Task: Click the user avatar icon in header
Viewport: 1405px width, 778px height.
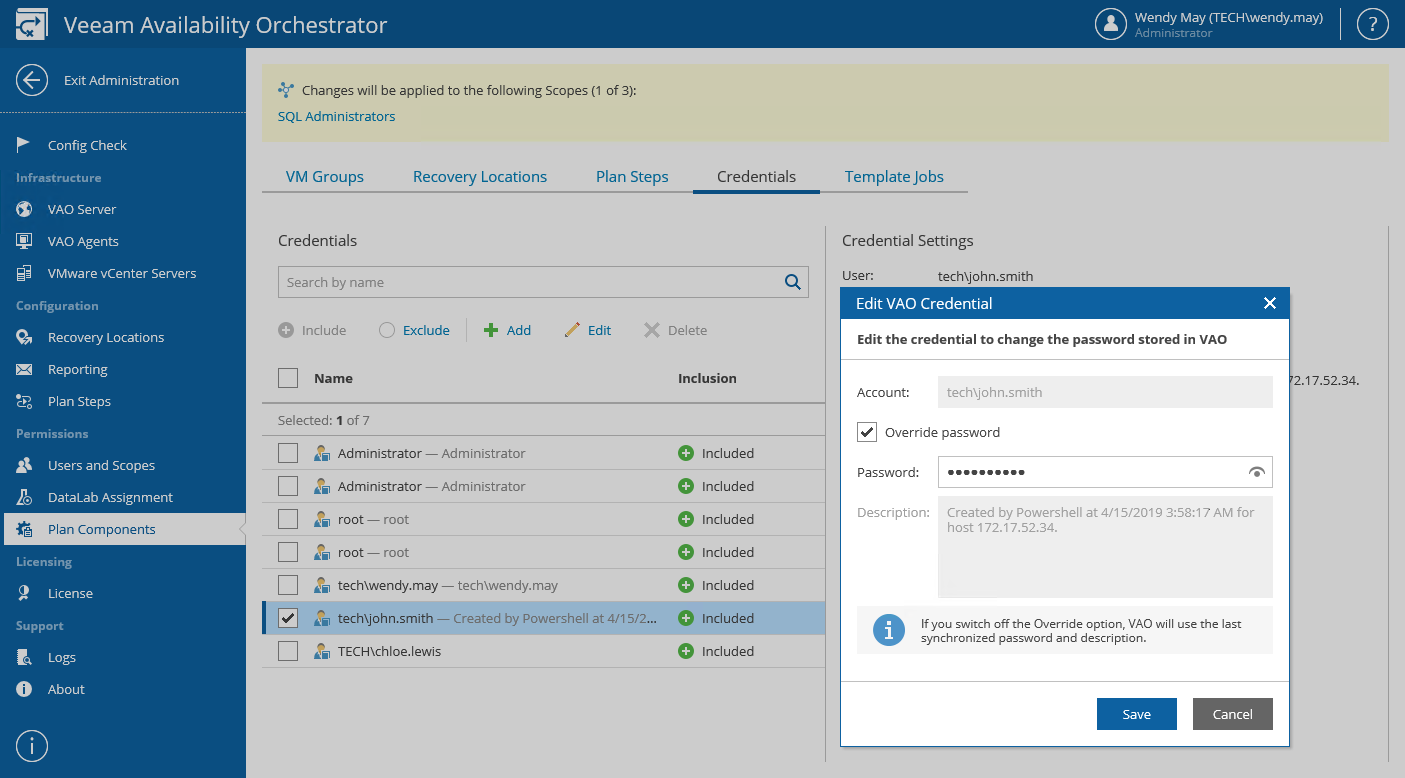Action: click(x=1111, y=25)
